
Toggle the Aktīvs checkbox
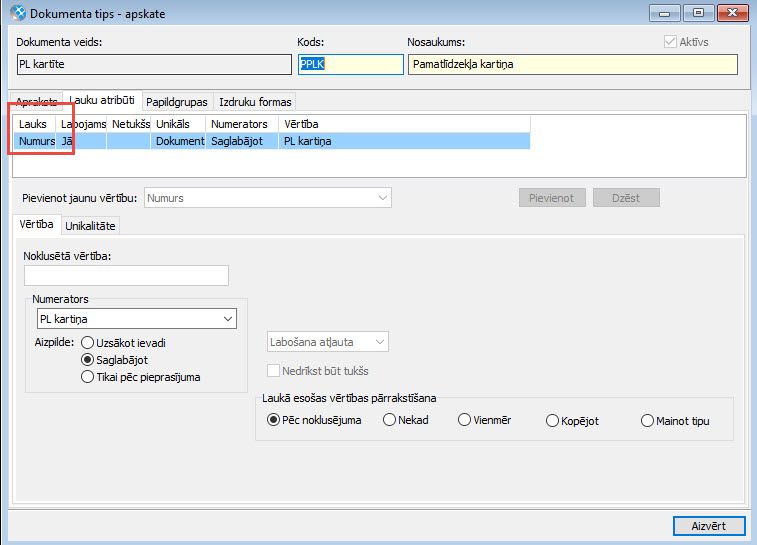[670, 42]
